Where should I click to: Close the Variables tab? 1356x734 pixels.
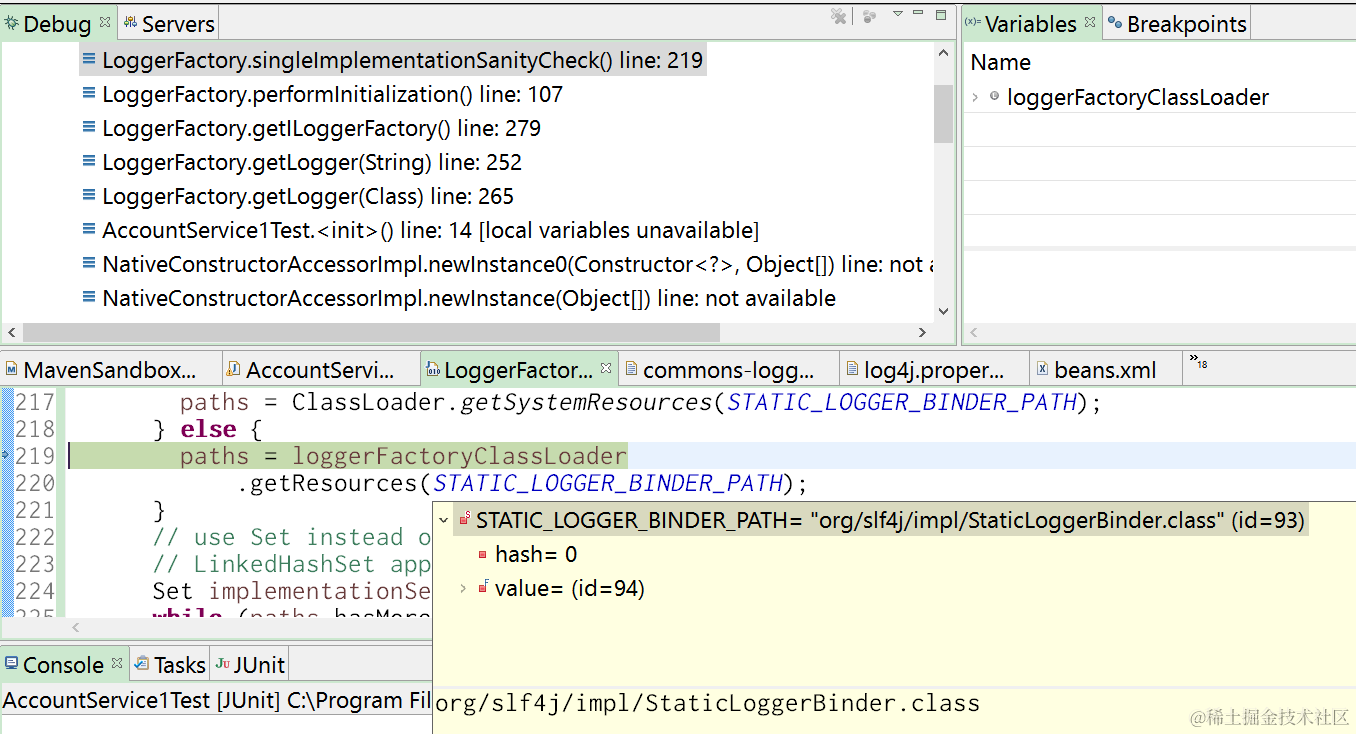(x=1089, y=21)
